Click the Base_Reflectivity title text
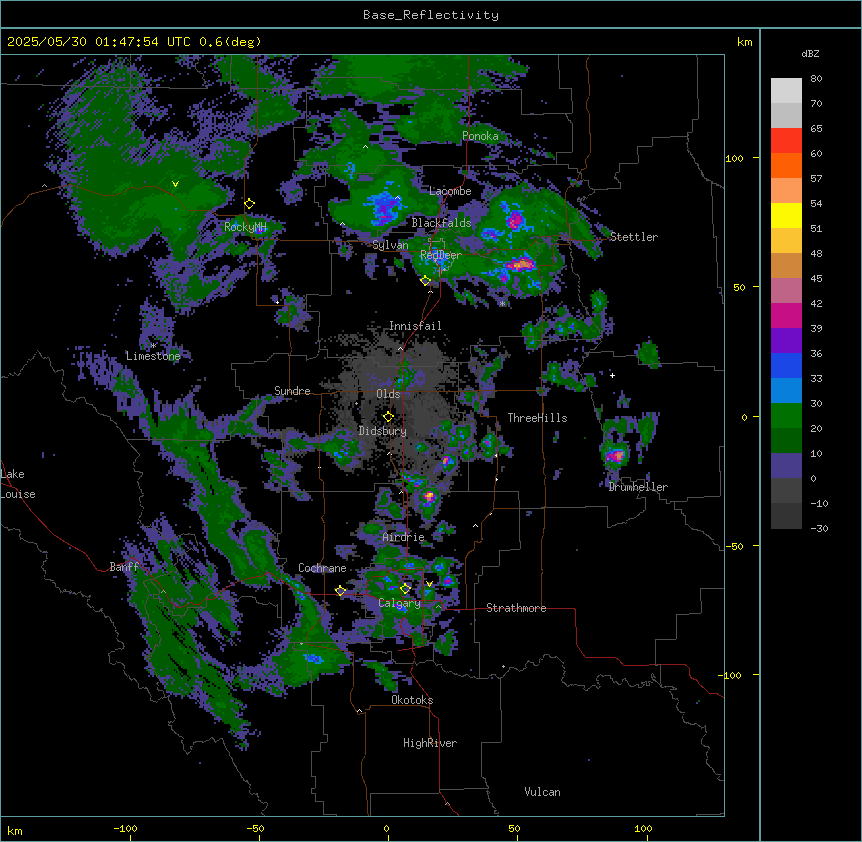This screenshot has height=842, width=862. click(x=431, y=15)
